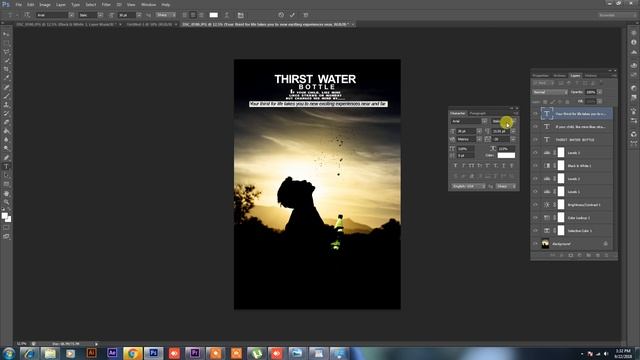640x360 pixels.
Task: Click the foreground color swatch
Action: (4, 216)
